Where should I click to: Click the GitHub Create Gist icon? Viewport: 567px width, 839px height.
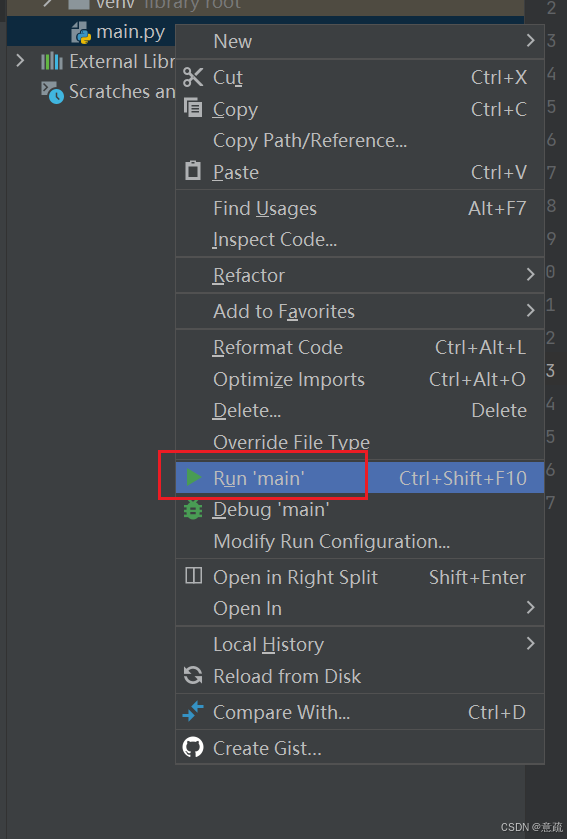[193, 747]
